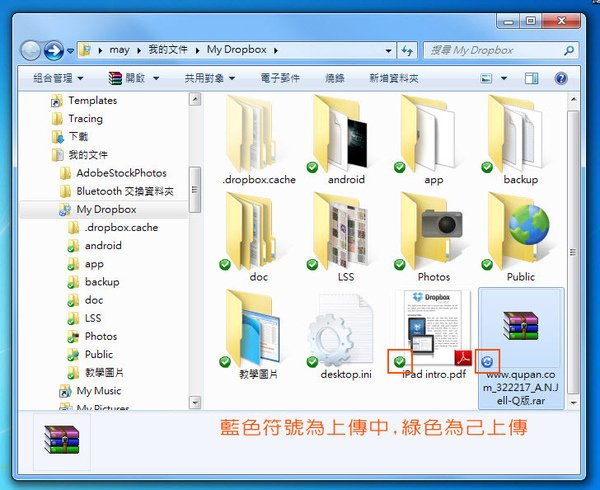The image size is (600, 490).
Task: Open the help question mark icon
Action: point(561,78)
